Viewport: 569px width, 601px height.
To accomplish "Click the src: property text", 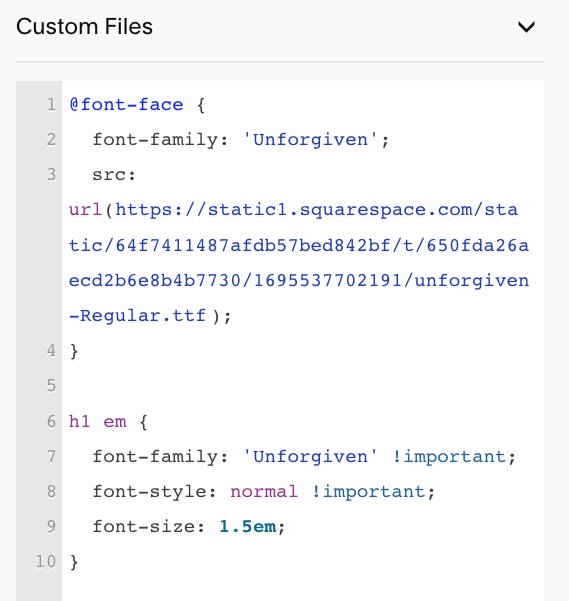I will (x=114, y=175).
